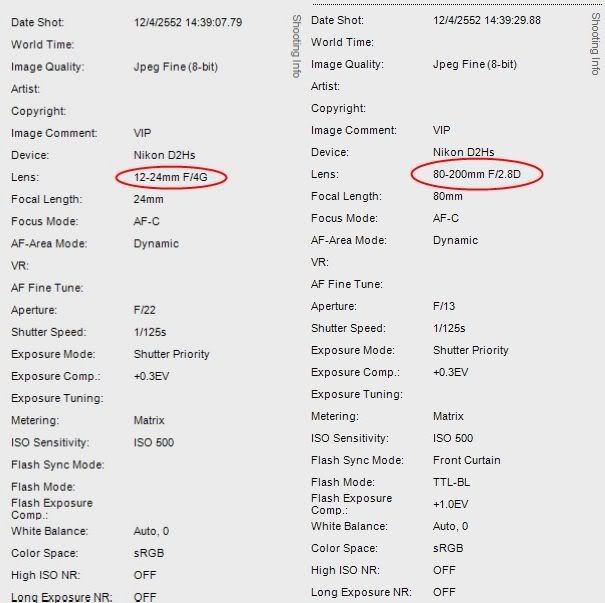Select the left Date Shot timestamp ending 07.79
Screen dimensions: 605x603
[x=188, y=22]
